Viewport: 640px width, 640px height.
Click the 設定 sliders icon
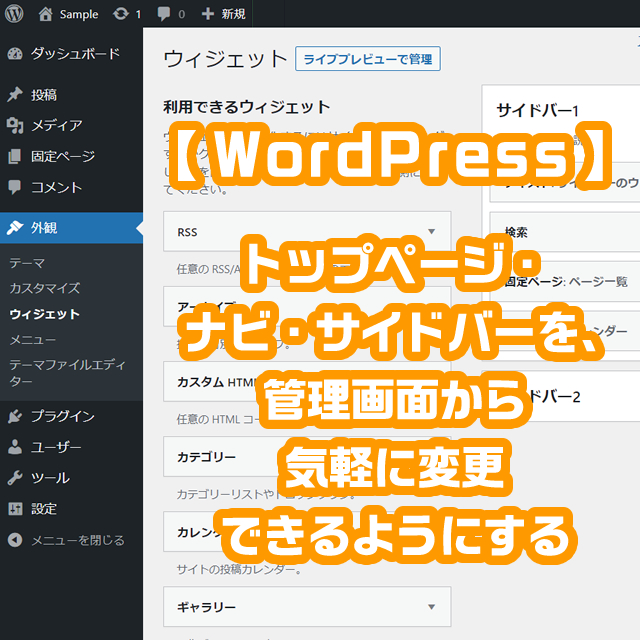[x=15, y=509]
